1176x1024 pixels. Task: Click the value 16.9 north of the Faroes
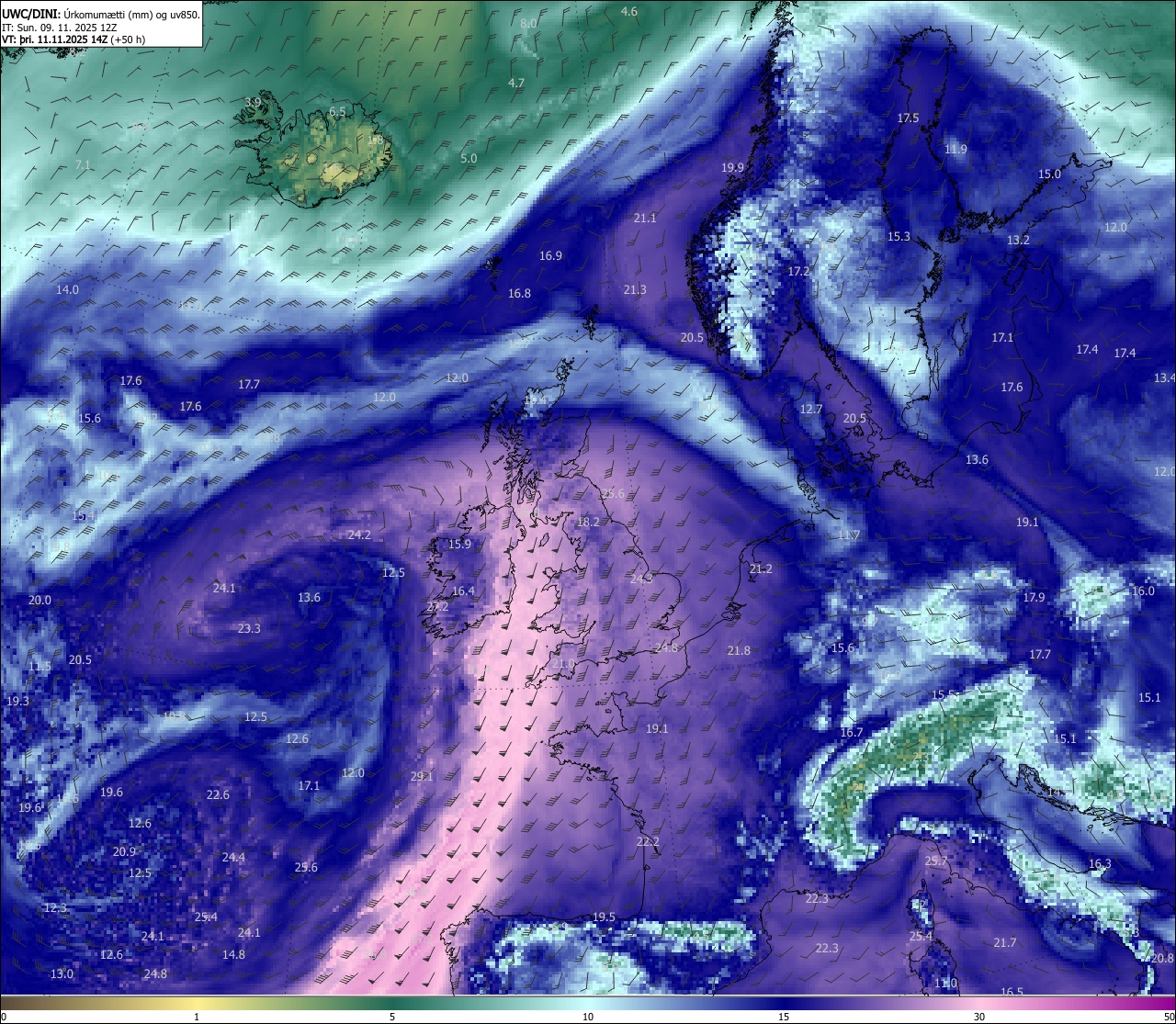click(550, 255)
